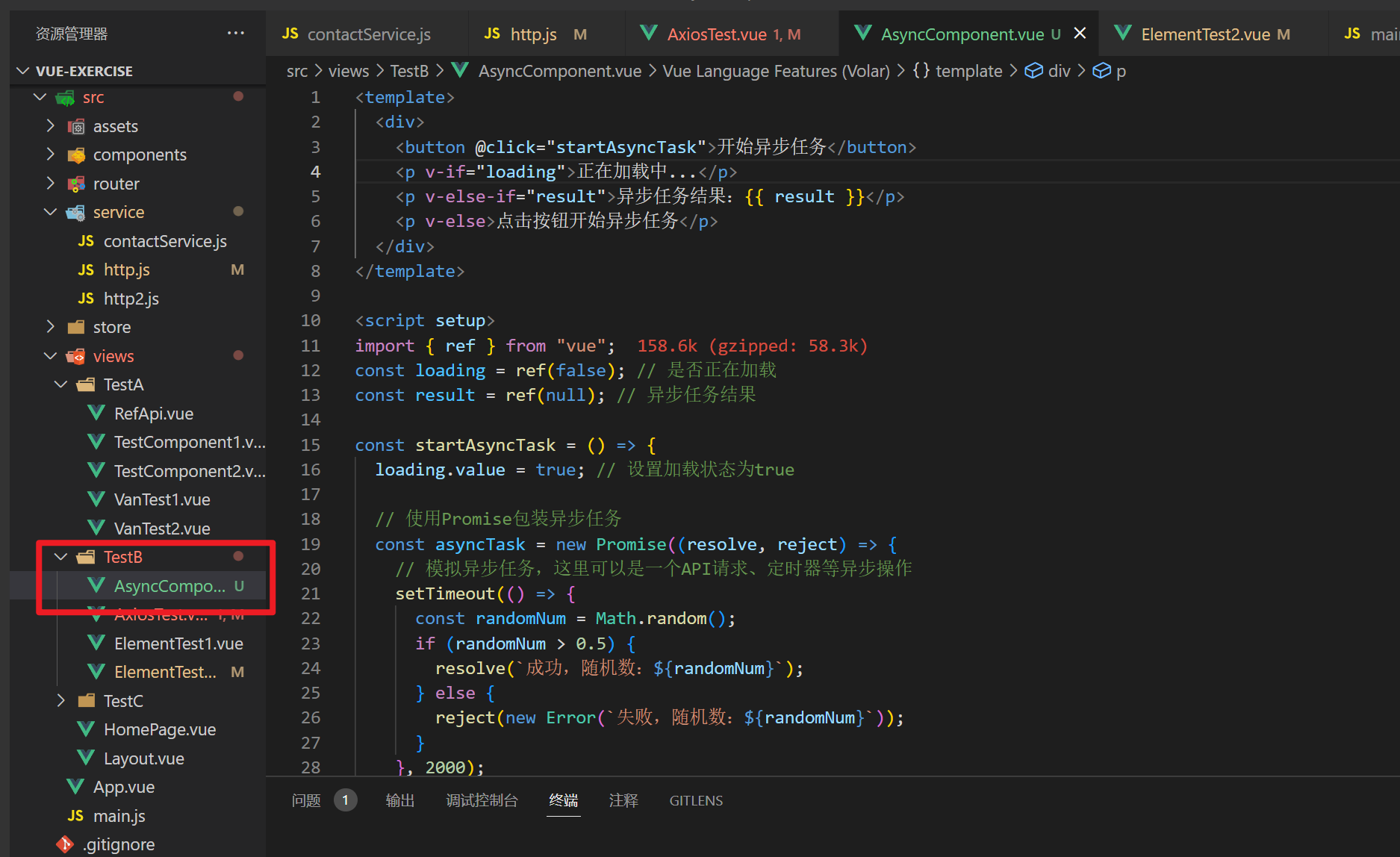
Task: Click Vue icon beside App.vue
Action: click(x=75, y=787)
